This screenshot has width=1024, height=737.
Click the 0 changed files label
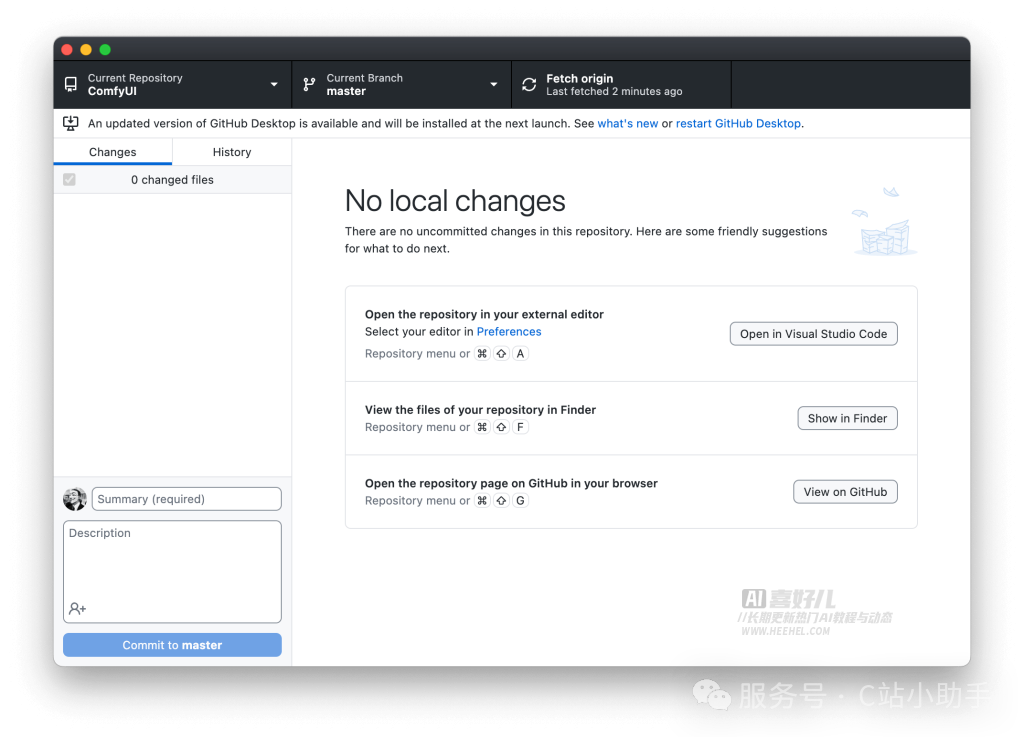click(x=172, y=180)
